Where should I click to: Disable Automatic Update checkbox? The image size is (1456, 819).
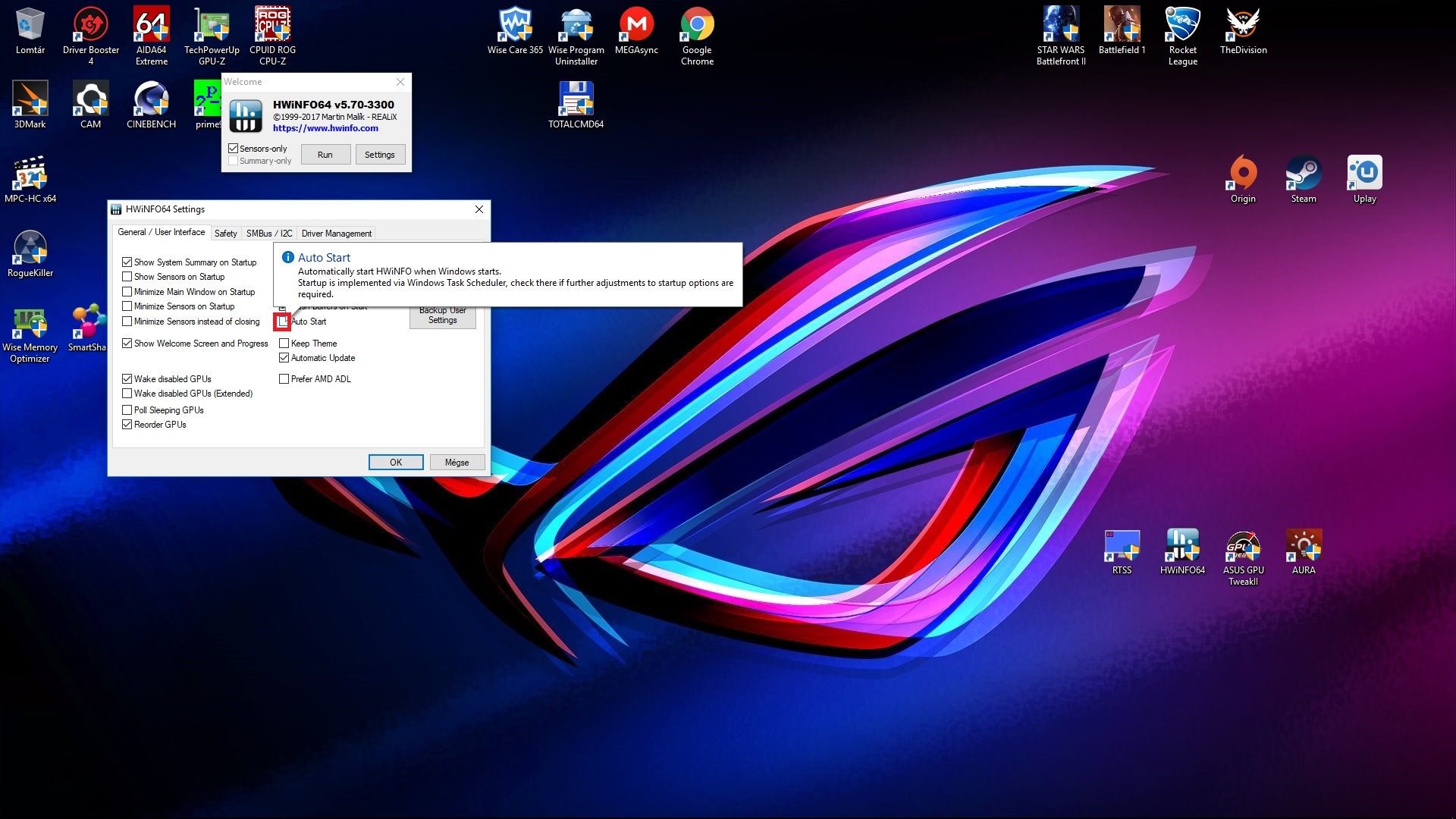[284, 358]
